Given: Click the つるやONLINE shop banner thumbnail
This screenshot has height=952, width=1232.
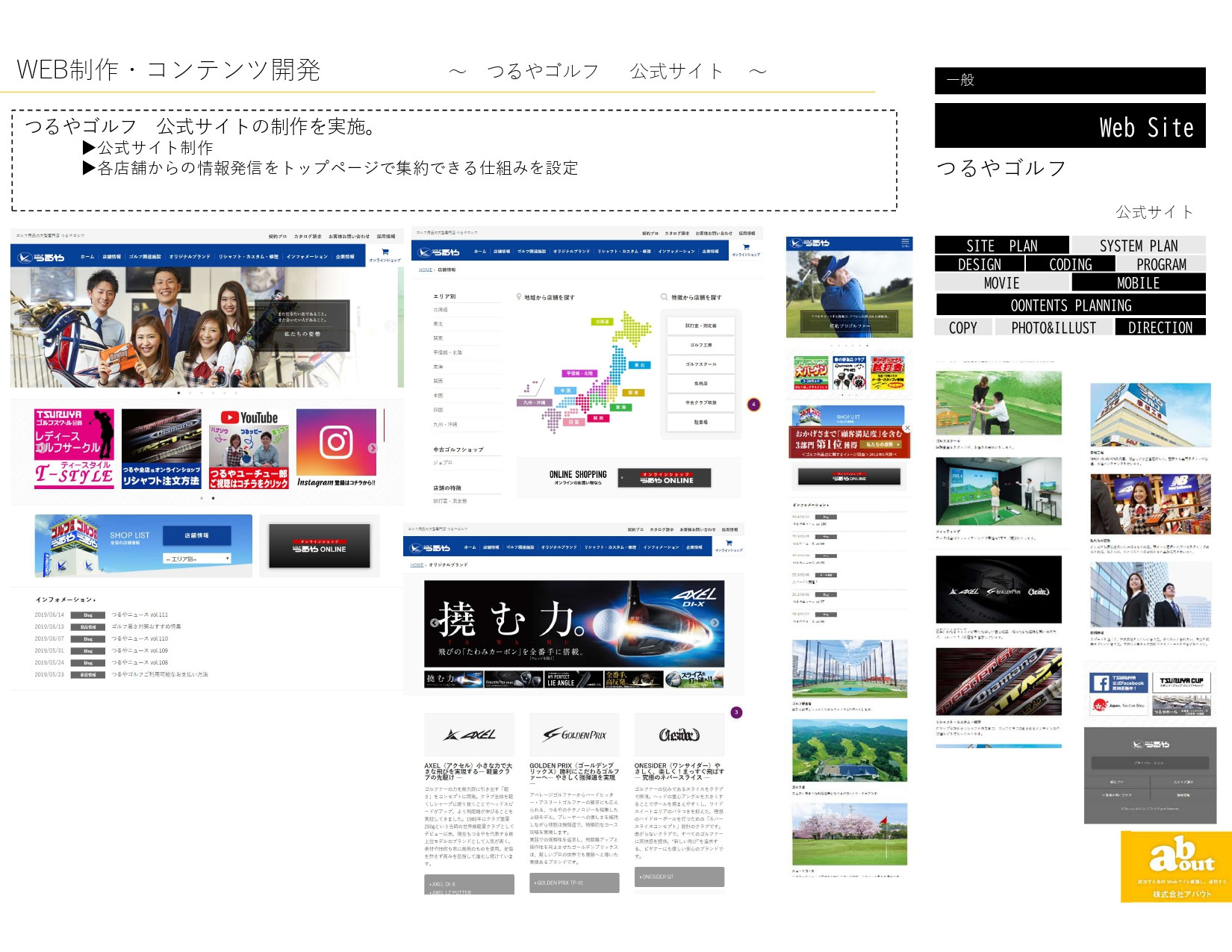Looking at the screenshot, I should pos(321,546).
